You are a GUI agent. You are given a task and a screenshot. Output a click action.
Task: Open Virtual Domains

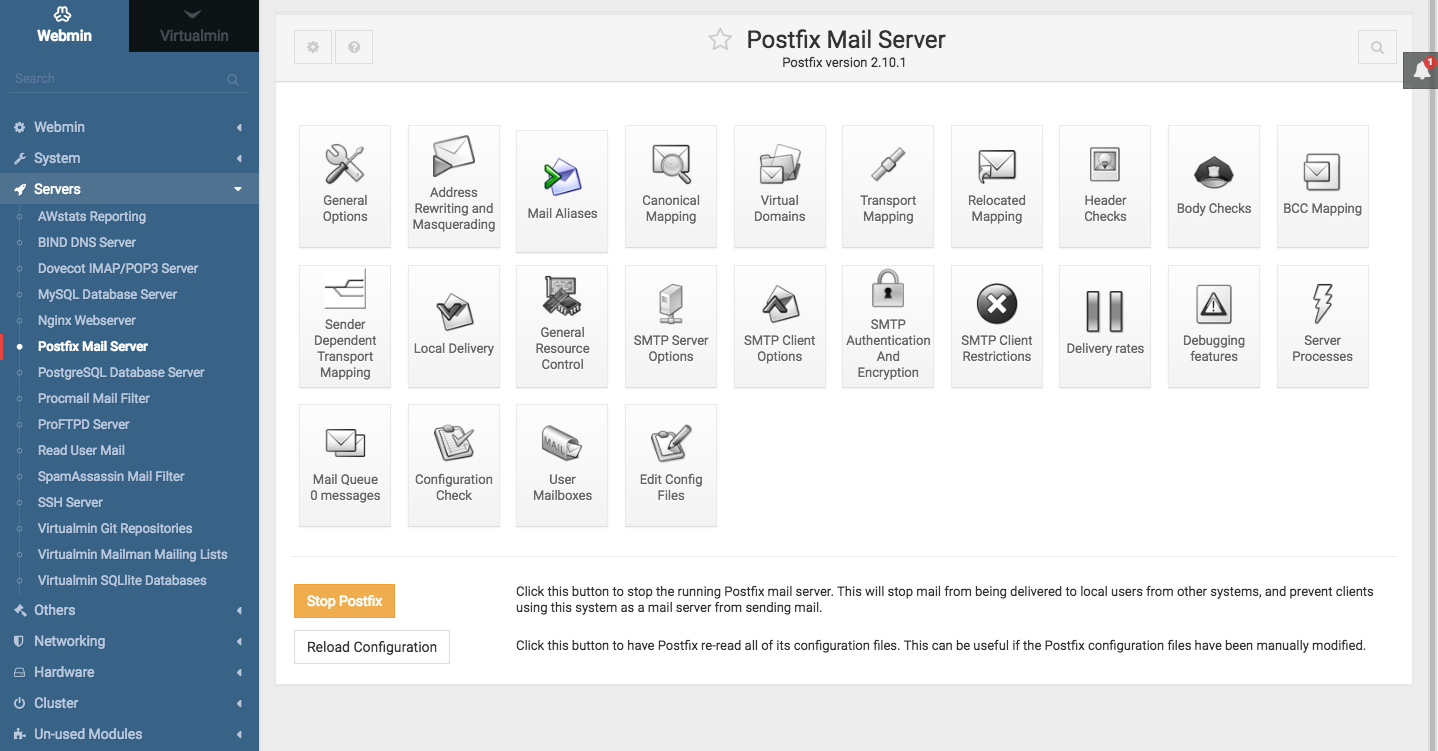coord(780,186)
